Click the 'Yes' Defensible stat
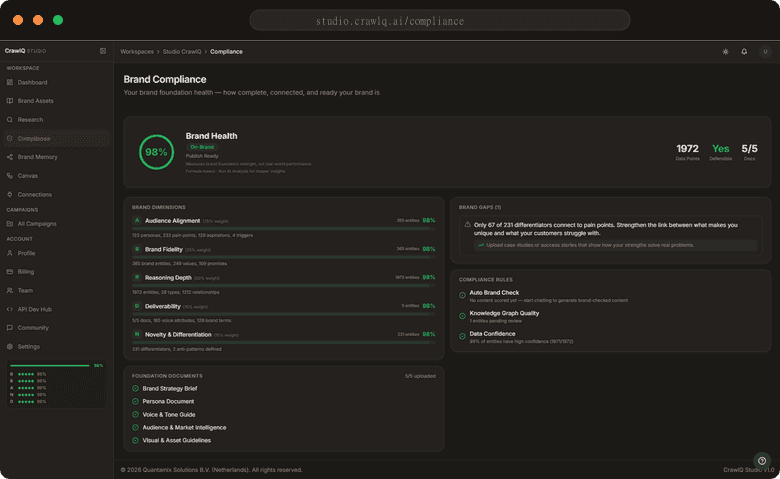The width and height of the screenshot is (780, 479). pyautogui.click(x=720, y=151)
